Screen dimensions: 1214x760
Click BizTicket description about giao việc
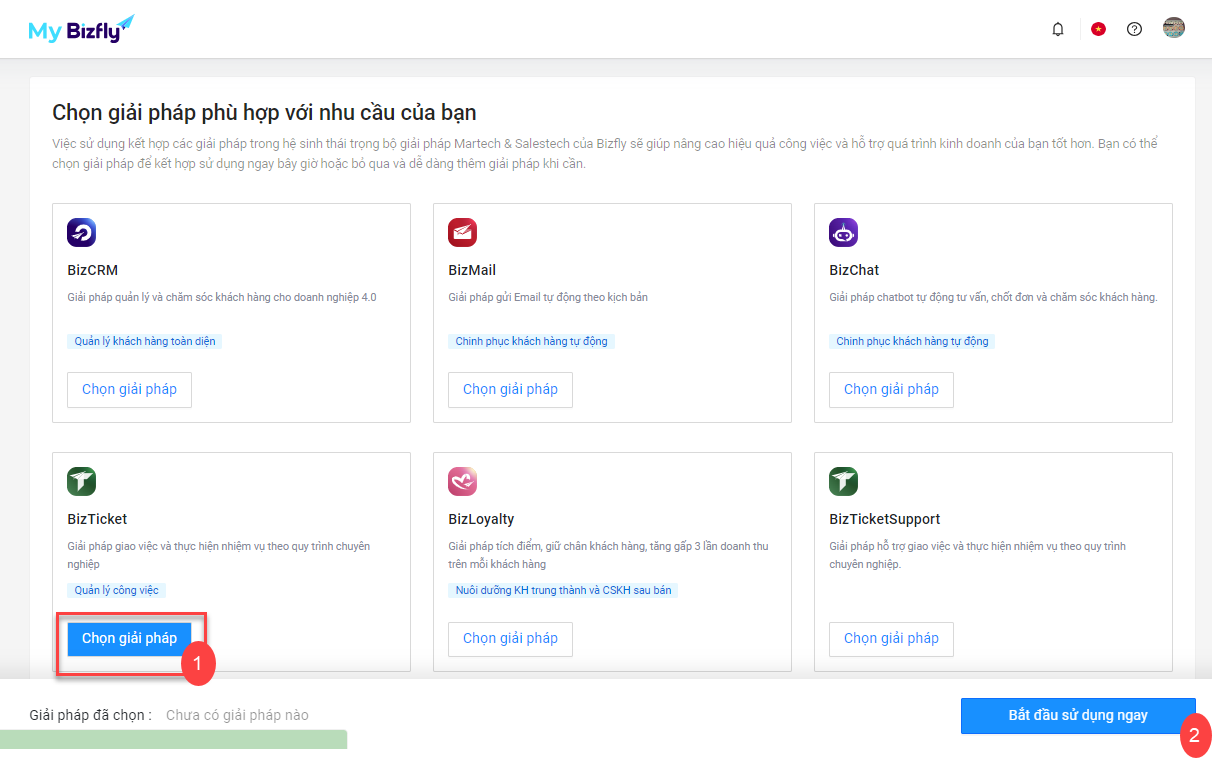218,555
